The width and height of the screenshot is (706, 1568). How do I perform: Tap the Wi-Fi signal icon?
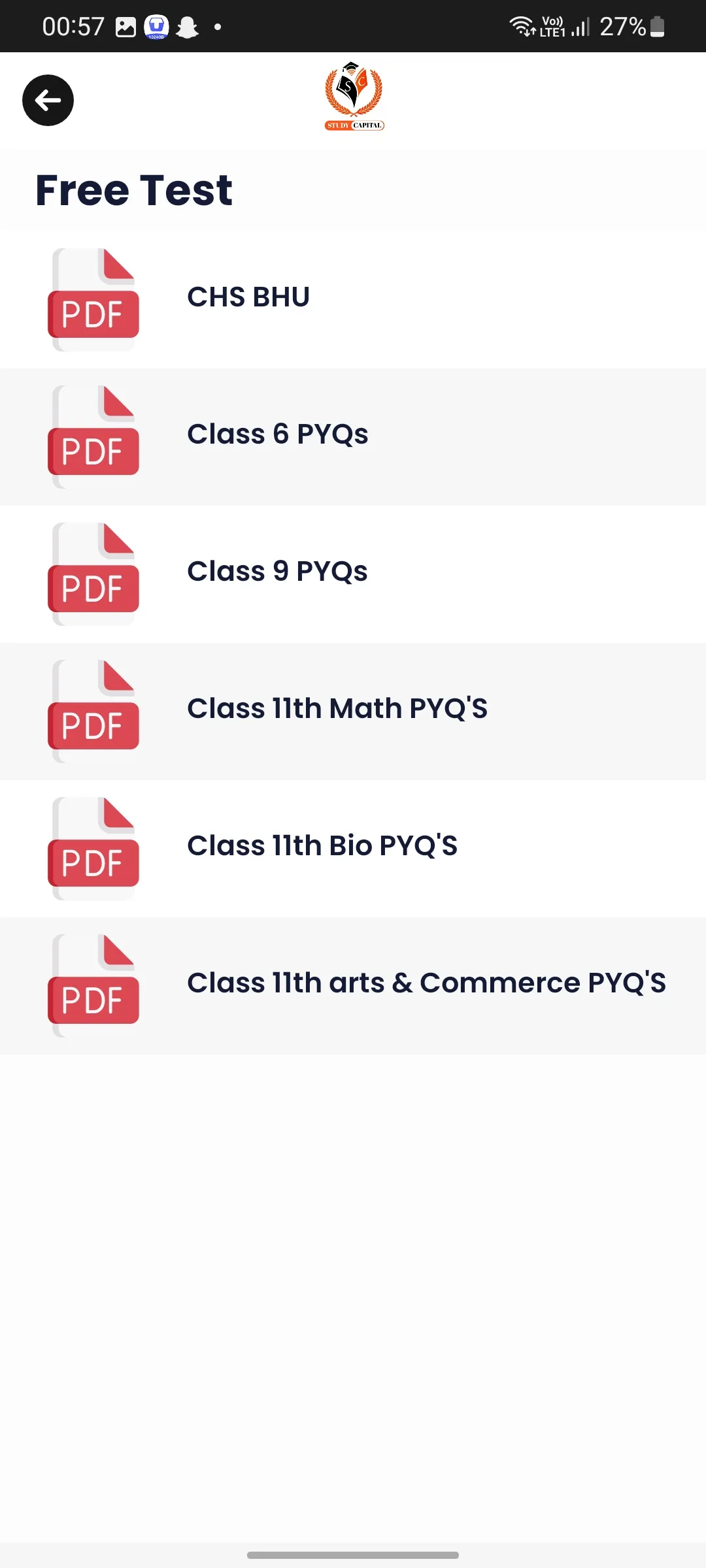[522, 26]
